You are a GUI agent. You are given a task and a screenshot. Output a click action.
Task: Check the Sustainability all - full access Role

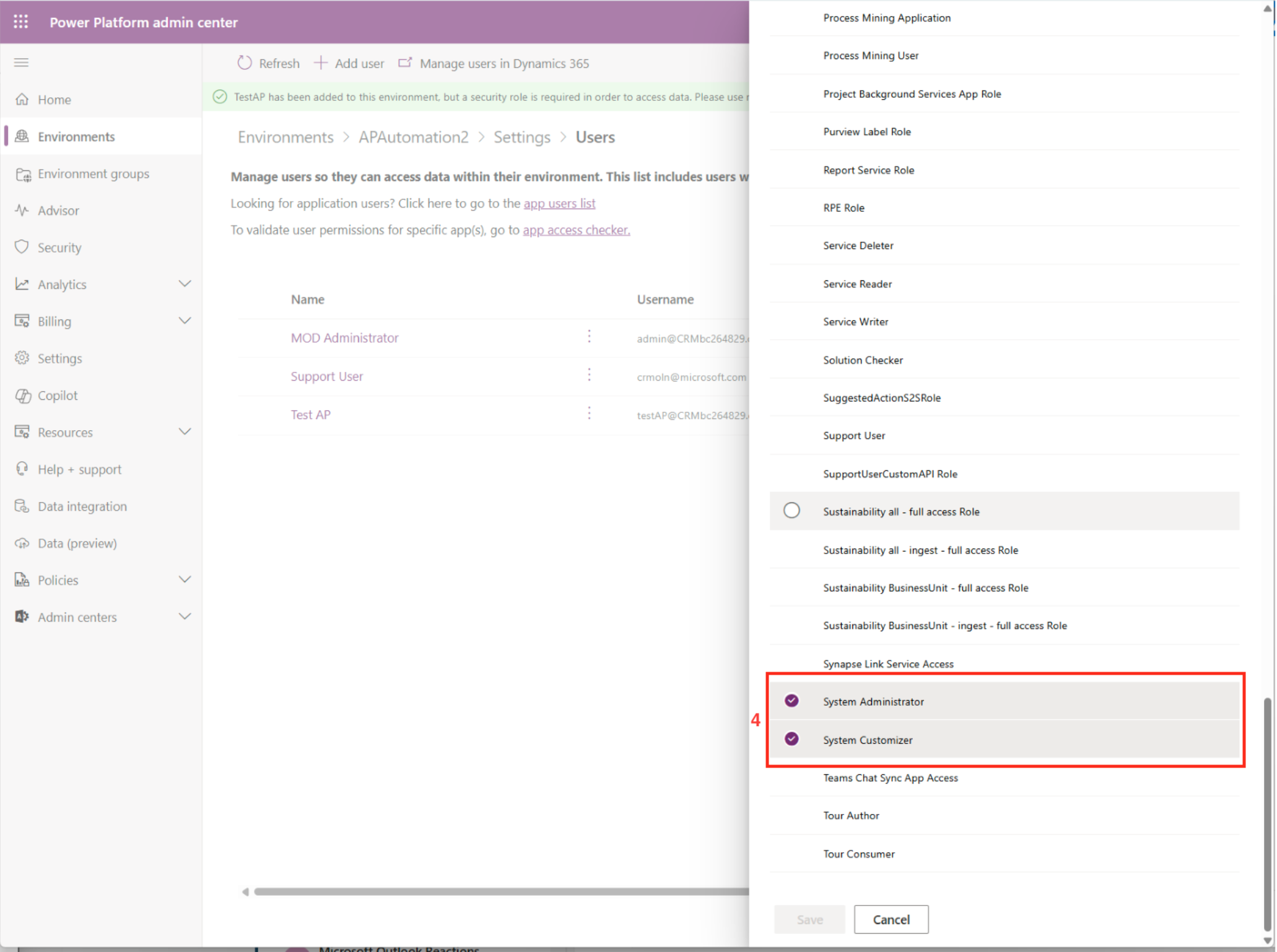click(791, 511)
